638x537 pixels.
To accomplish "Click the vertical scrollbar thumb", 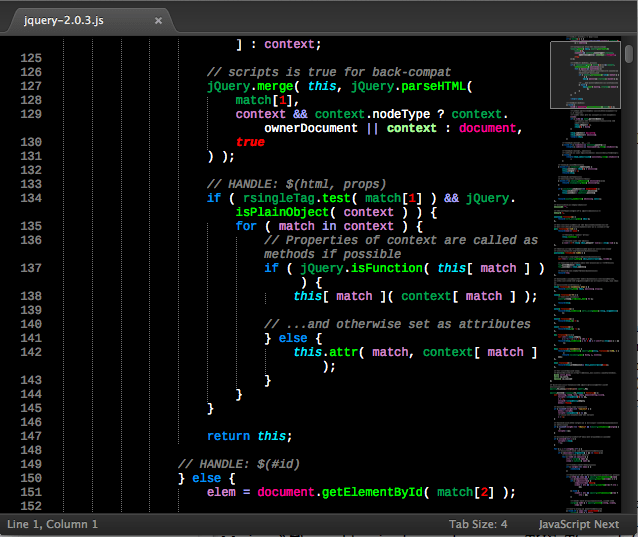I will 629,54.
